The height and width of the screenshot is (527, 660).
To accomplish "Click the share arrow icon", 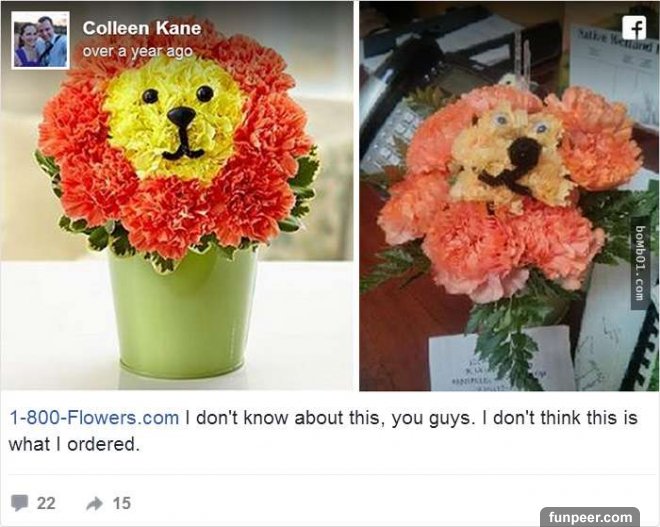I will click(94, 503).
